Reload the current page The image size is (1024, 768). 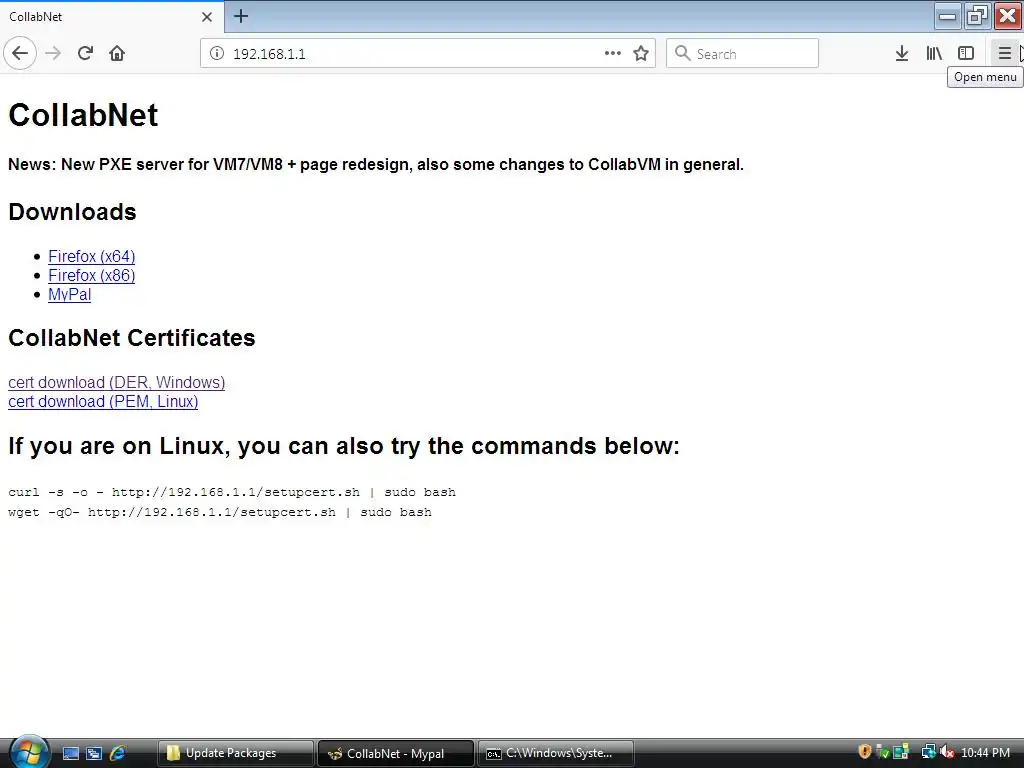point(85,54)
